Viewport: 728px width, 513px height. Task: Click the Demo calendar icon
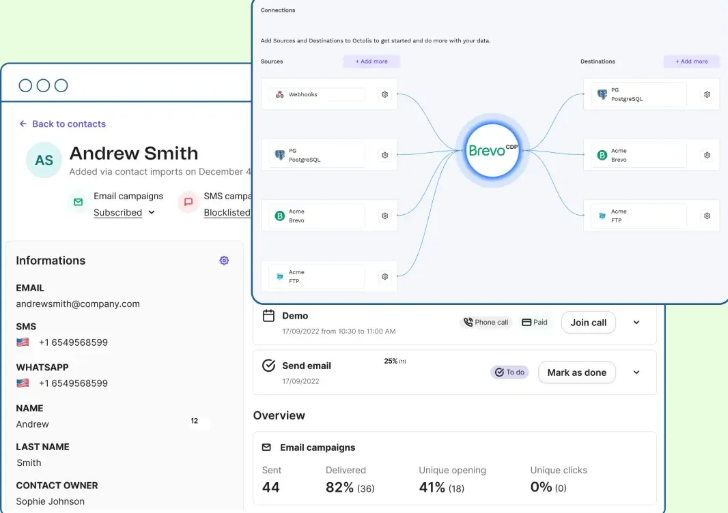click(x=268, y=316)
